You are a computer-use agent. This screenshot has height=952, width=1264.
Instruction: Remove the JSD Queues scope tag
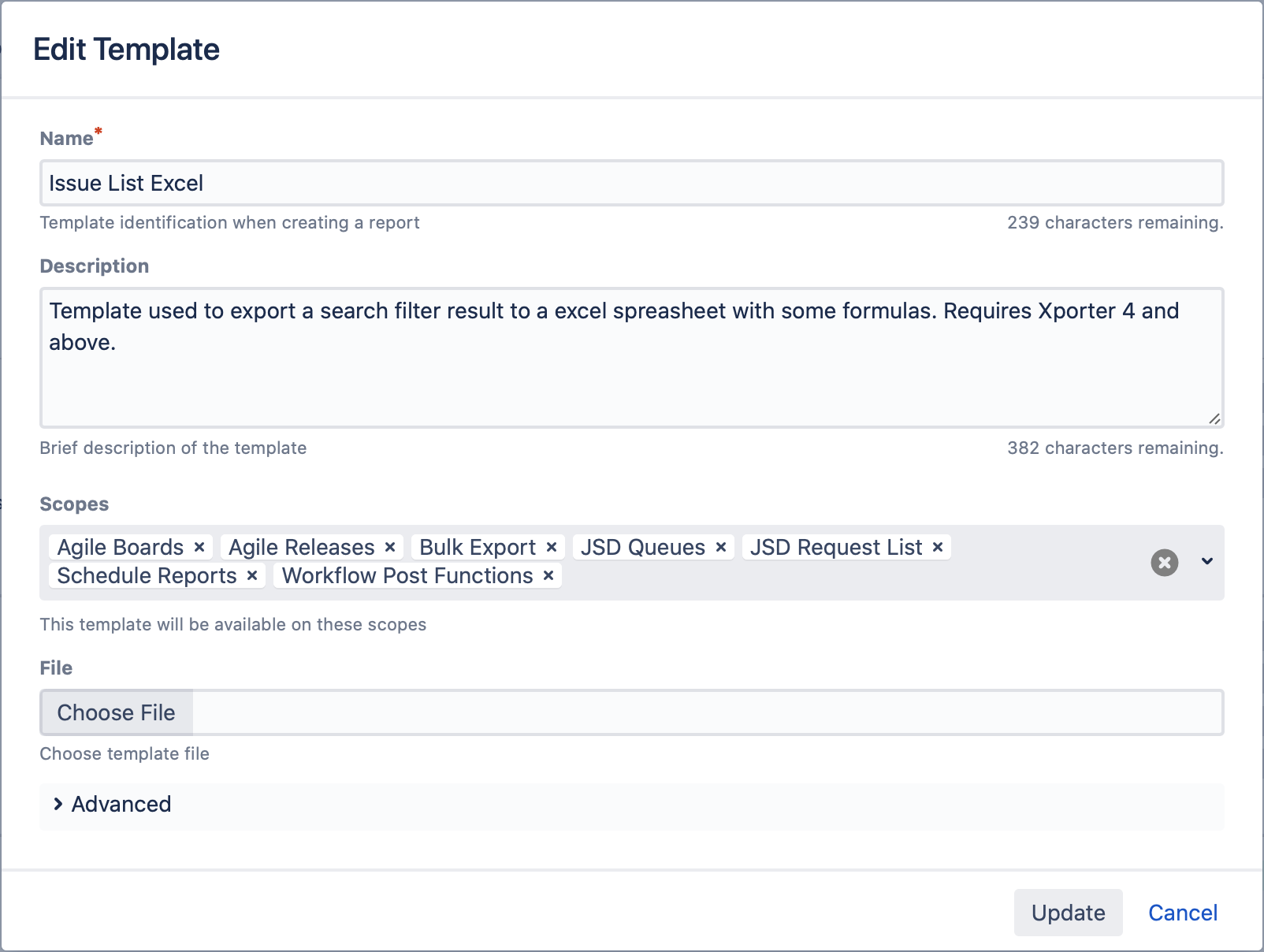721,547
